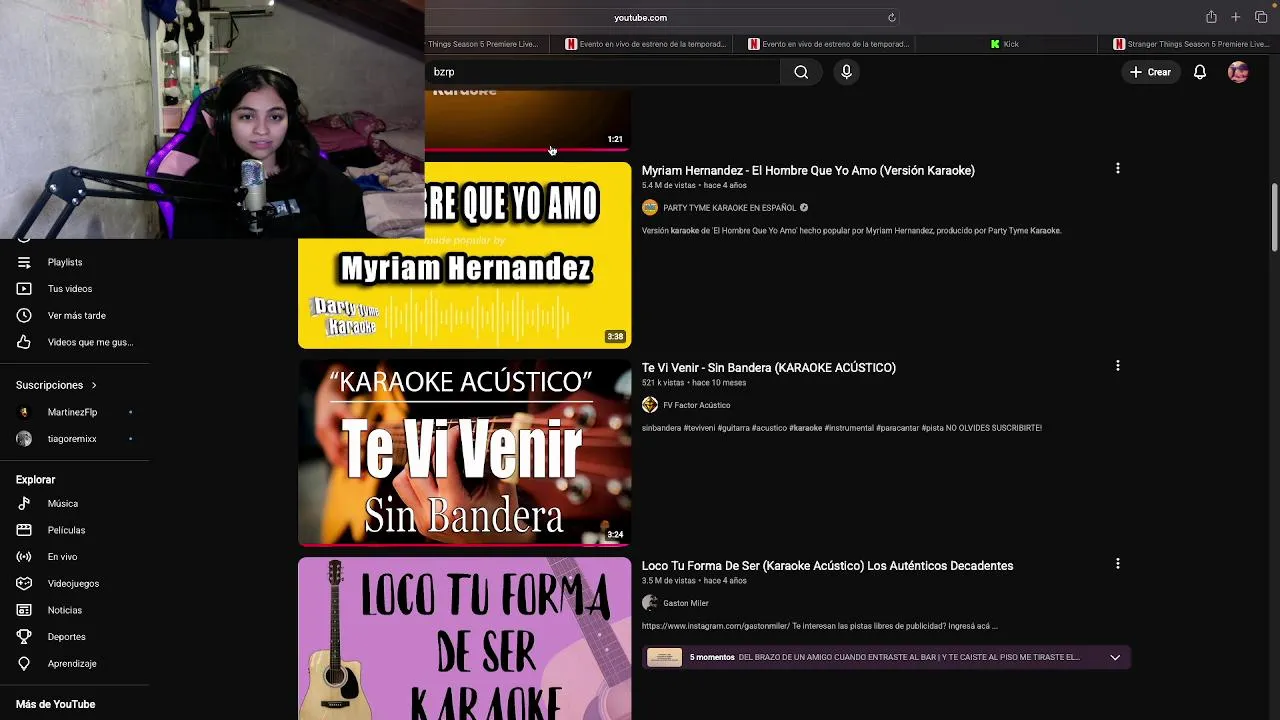Click the YouTube search magnifier button
This screenshot has height=720, width=1280.
(x=801, y=72)
